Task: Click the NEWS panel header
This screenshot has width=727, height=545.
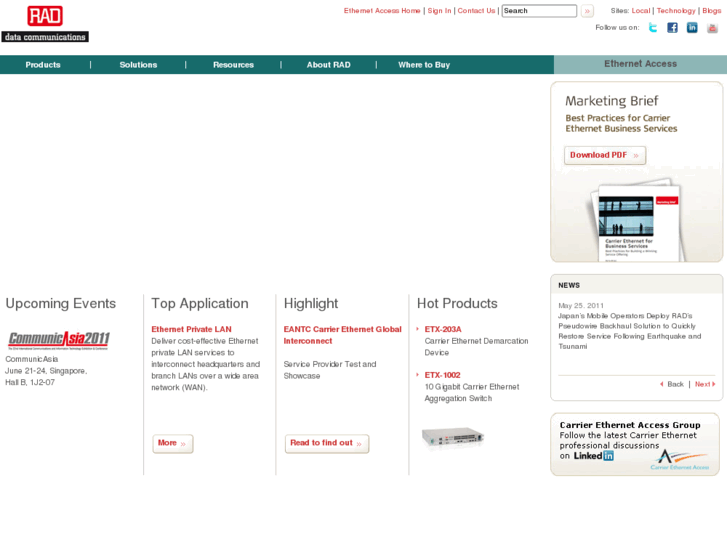Action: tap(637, 285)
